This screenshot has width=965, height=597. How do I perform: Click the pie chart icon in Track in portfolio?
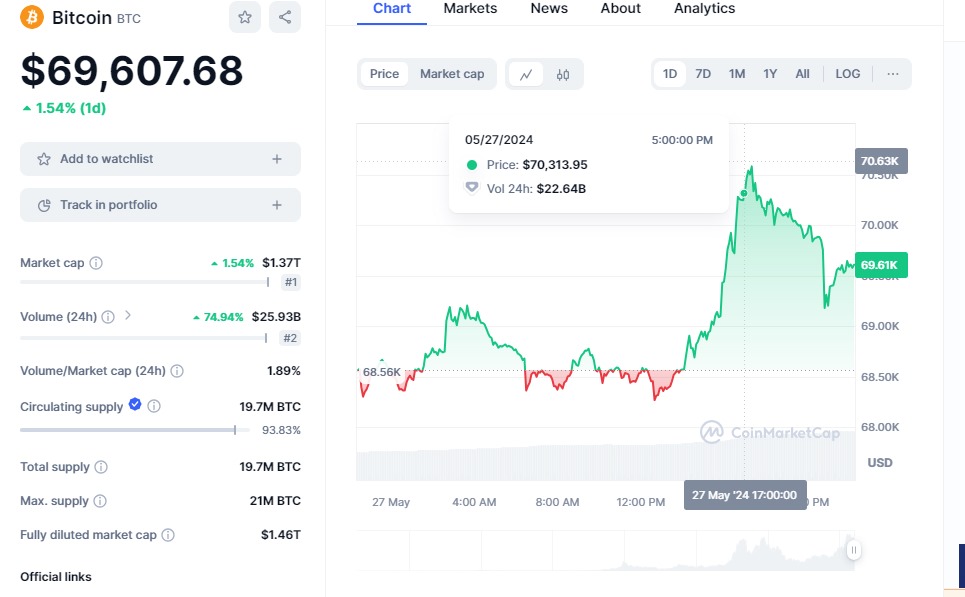pos(44,206)
